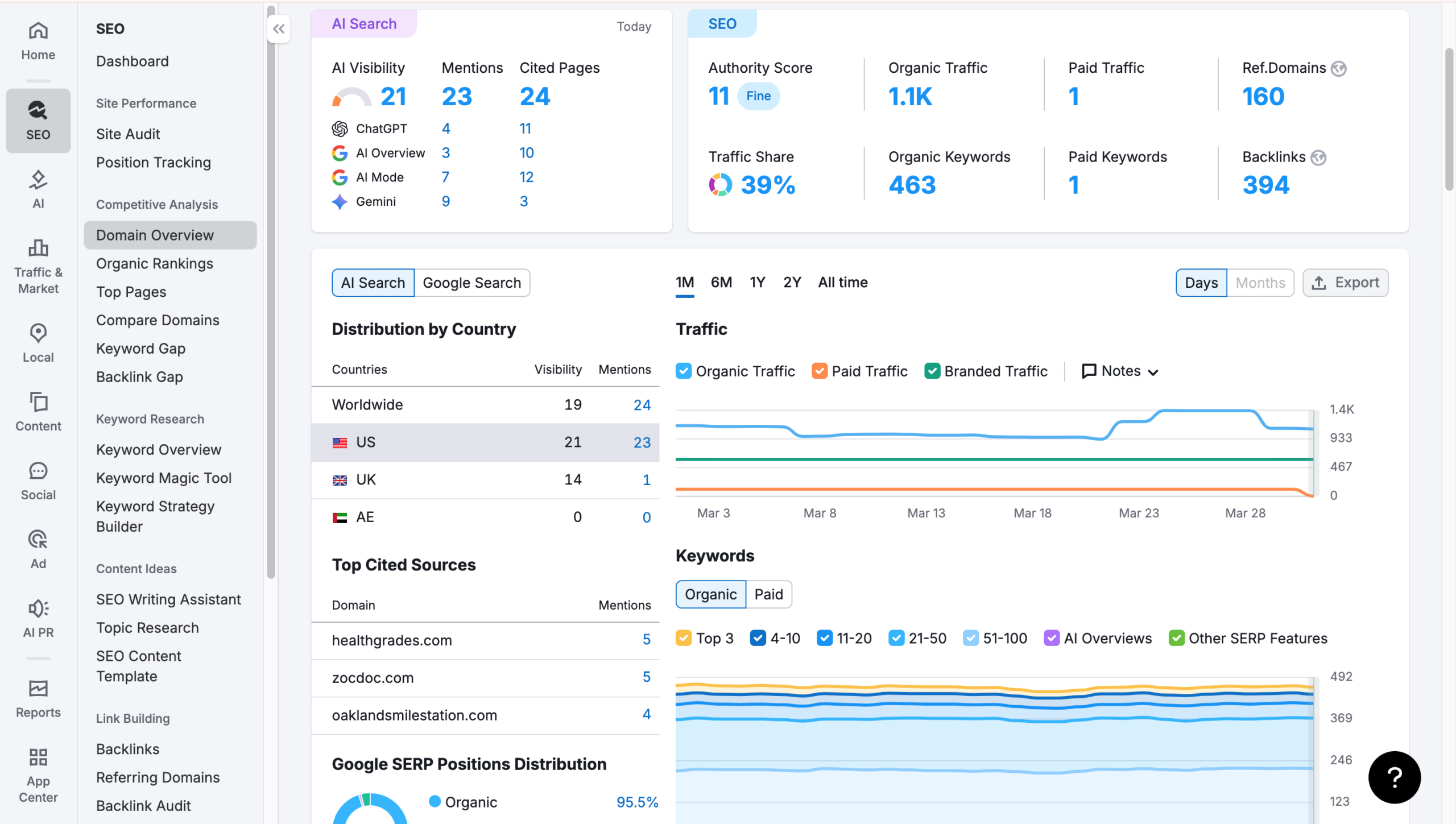Open the Home section icon
This screenshot has width=1456, height=824.
click(38, 41)
